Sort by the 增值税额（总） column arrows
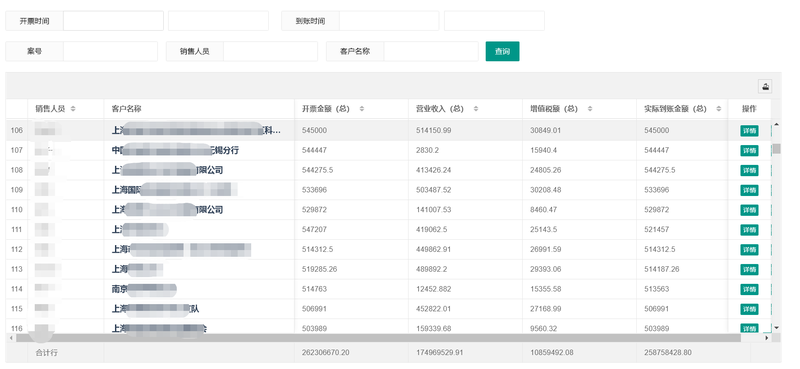The height and width of the screenshot is (369, 800). [590, 109]
